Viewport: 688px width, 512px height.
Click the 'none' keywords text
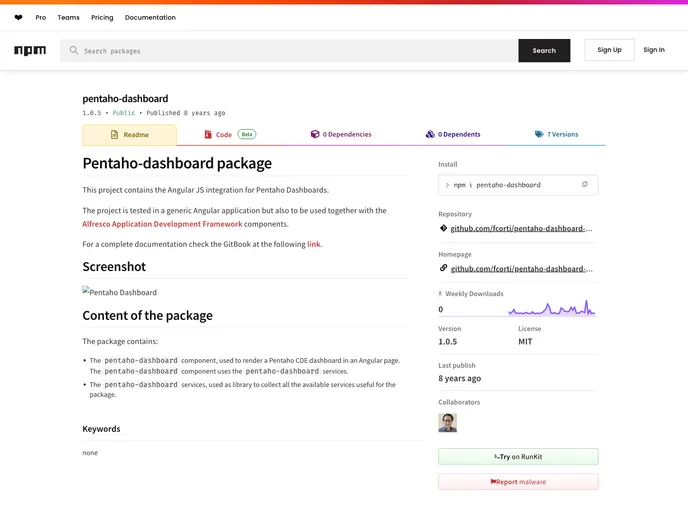(x=90, y=453)
